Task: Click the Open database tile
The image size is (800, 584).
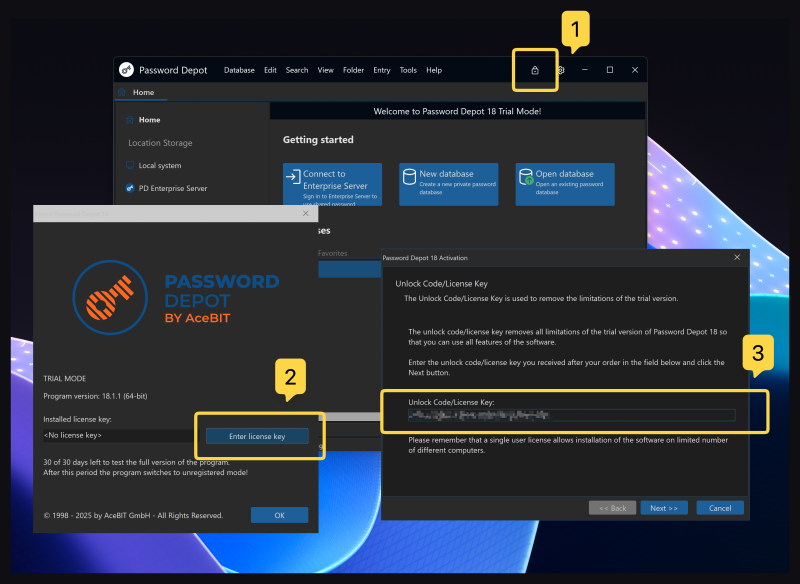Action: [x=565, y=185]
